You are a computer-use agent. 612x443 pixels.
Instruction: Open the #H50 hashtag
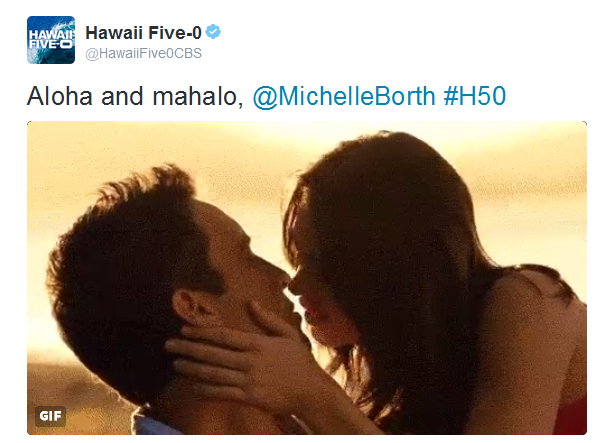click(x=475, y=96)
